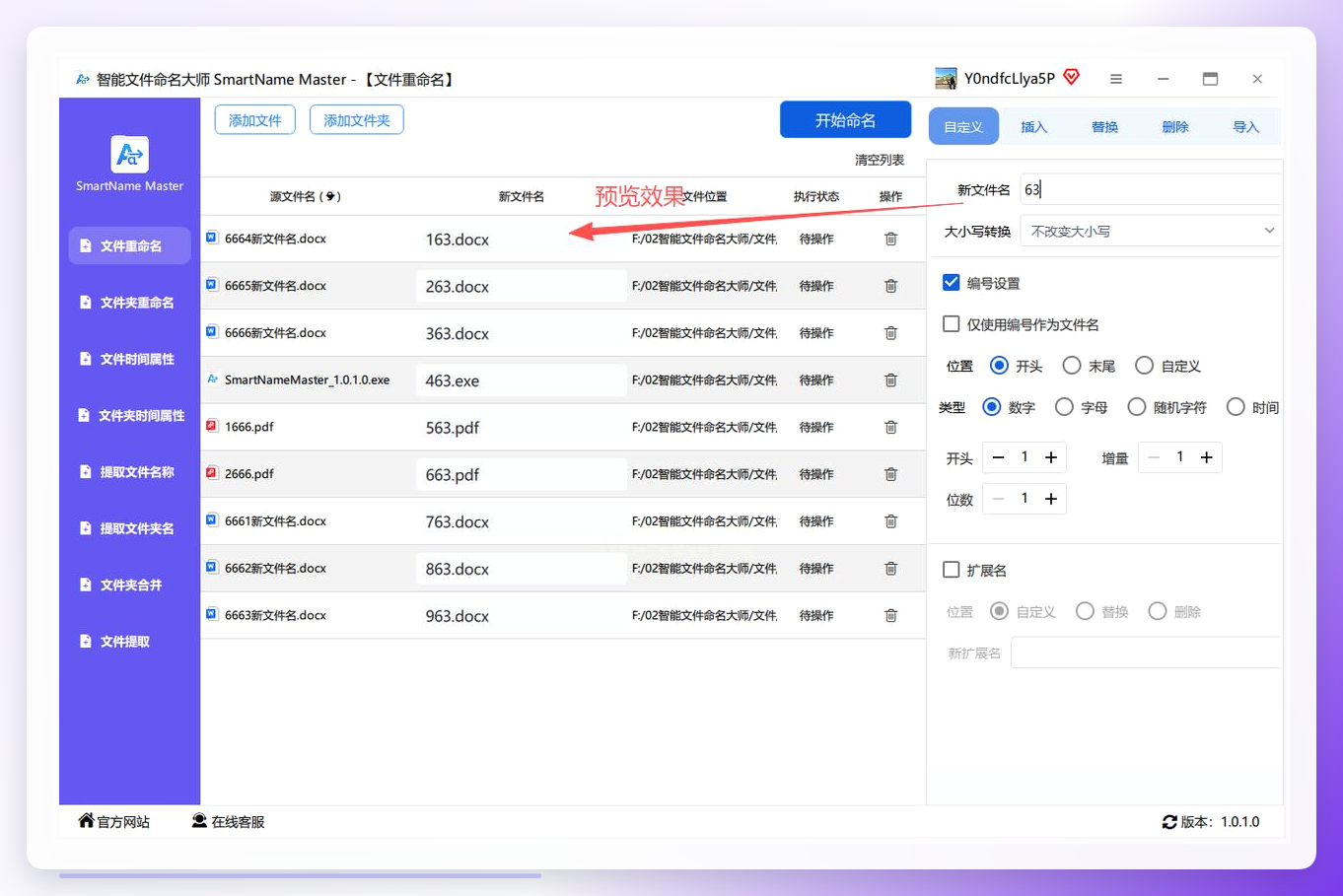This screenshot has height=896, width=1343.
Task: Remove 6666新文件名.docx using its trash icon
Action: (x=890, y=333)
